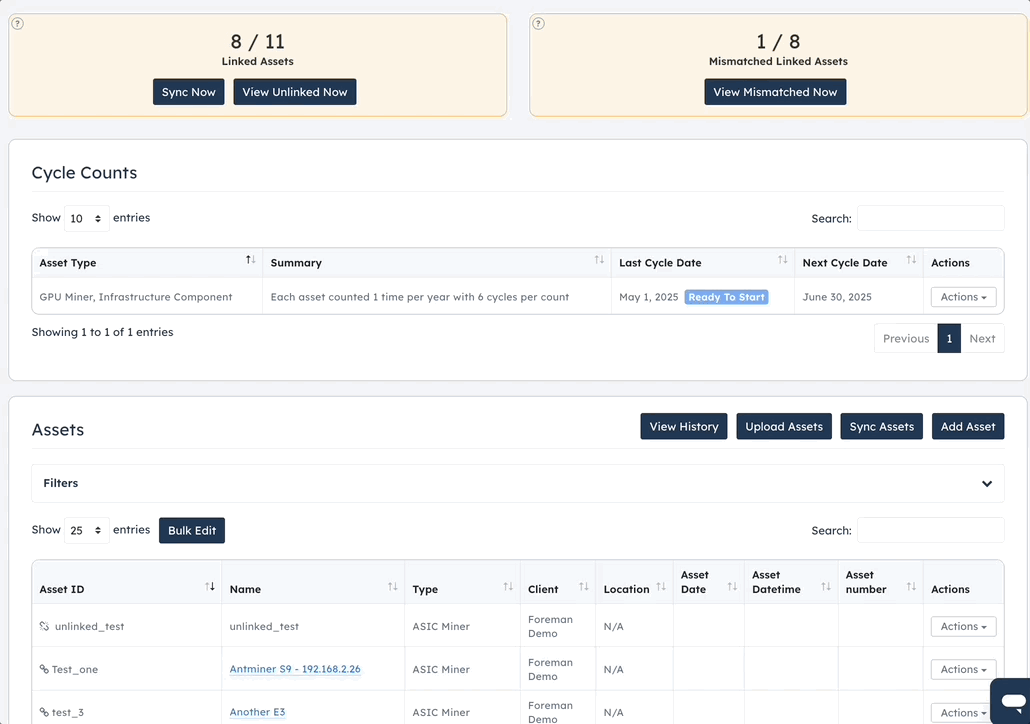This screenshot has height=724, width=1030.
Task: Sort assets by Asset number
Action: click(x=911, y=587)
